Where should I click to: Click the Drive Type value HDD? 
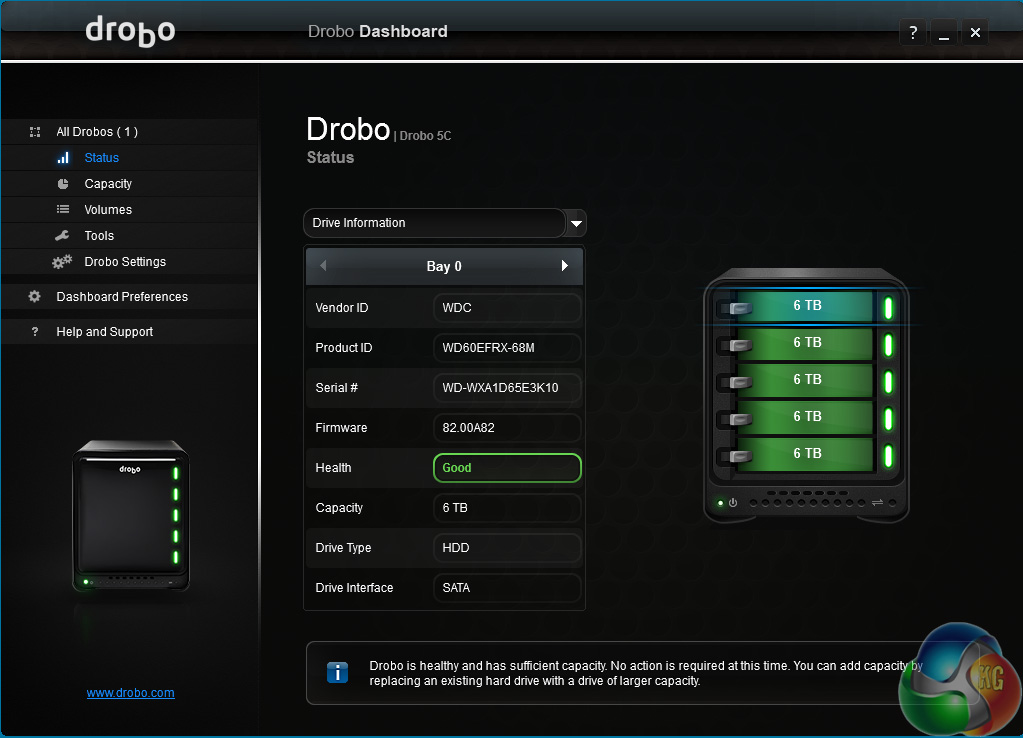point(507,548)
